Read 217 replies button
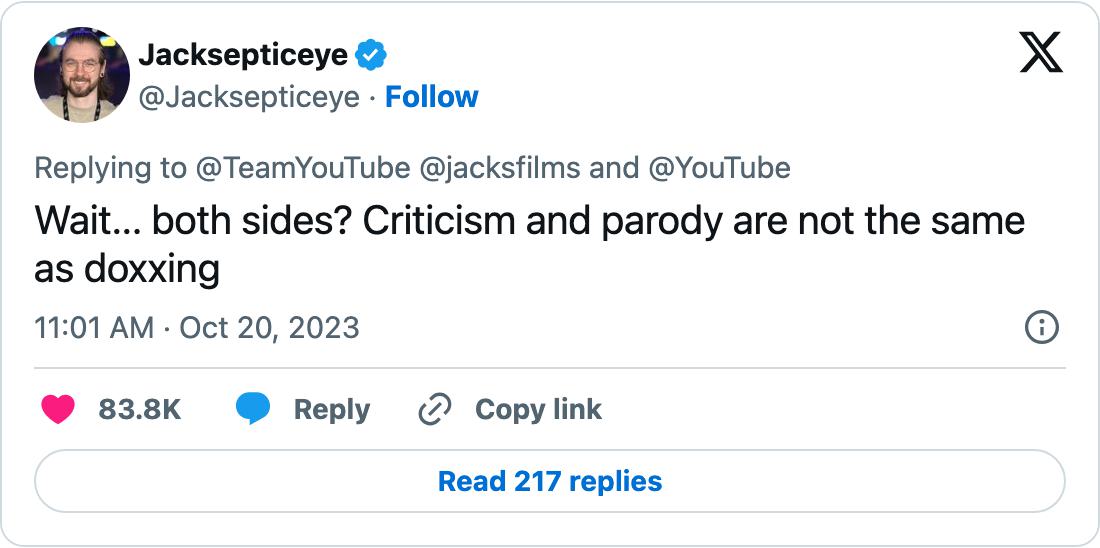1100x548 pixels. pos(550,481)
